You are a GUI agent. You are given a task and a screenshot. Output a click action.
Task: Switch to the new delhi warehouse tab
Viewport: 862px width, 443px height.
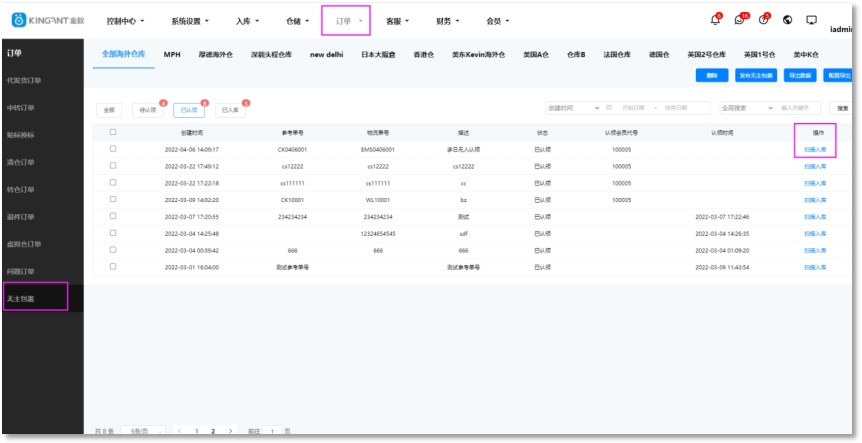click(327, 54)
